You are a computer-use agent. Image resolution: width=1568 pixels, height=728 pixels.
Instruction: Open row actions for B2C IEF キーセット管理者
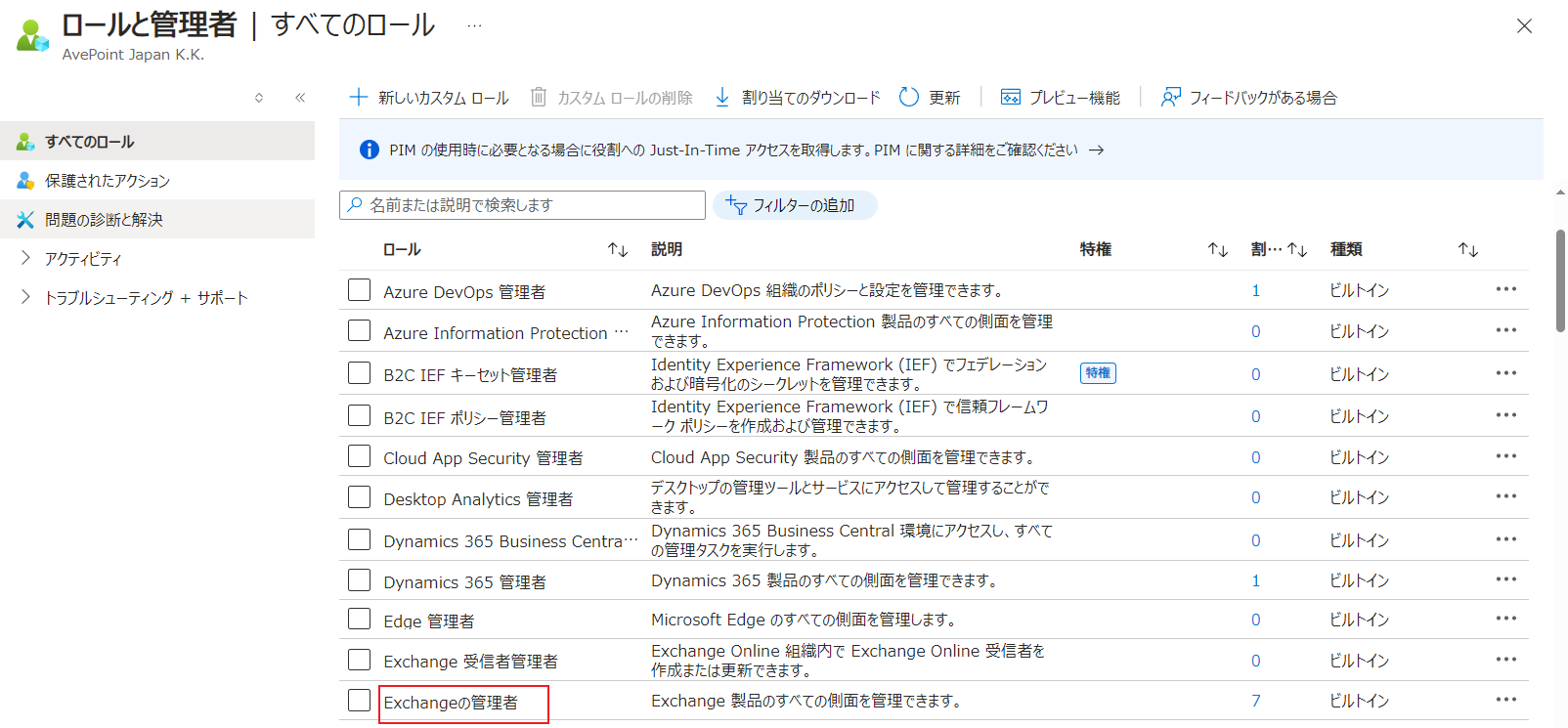(1506, 373)
